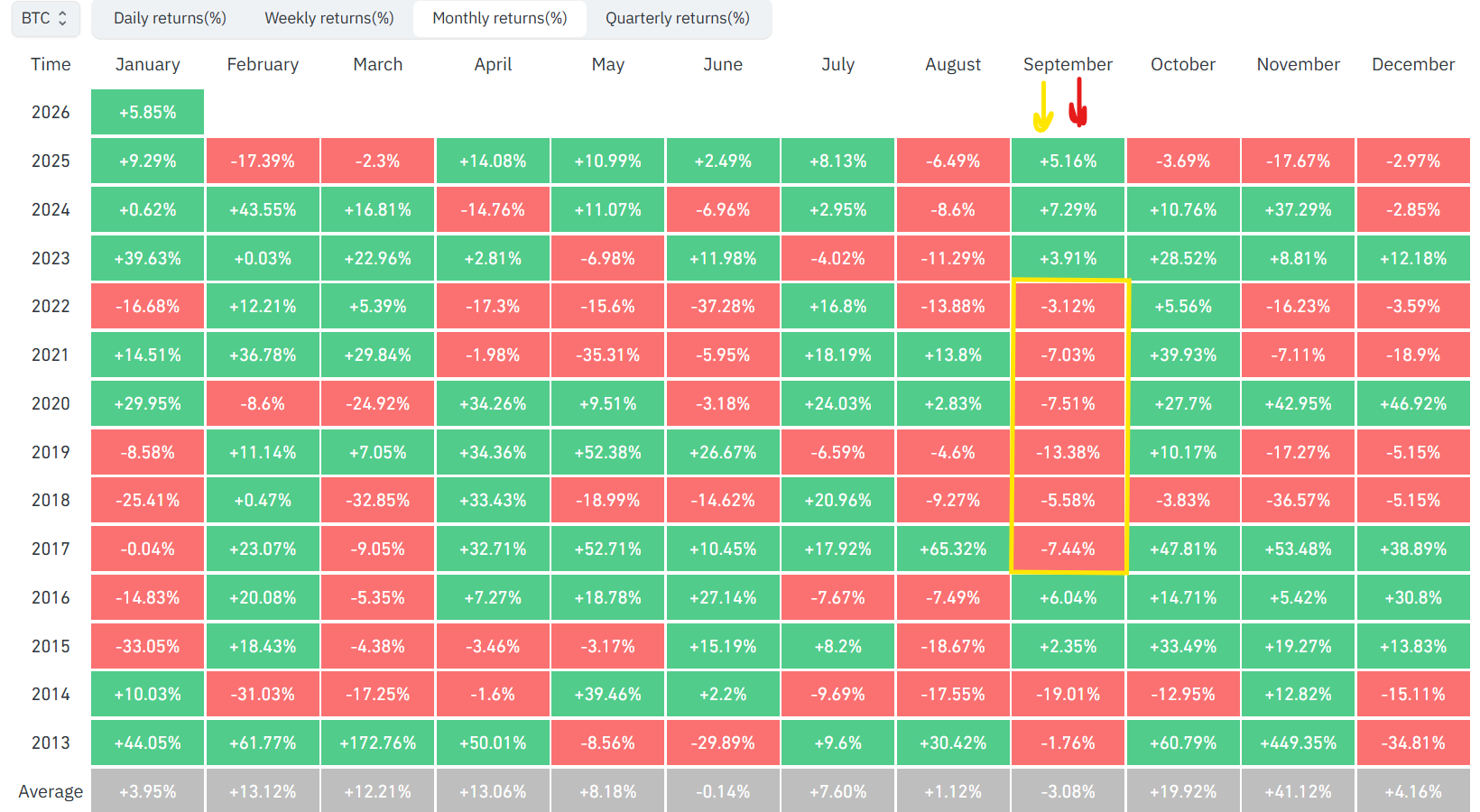Click the March 2013 +172.76% cell
The image size is (1480, 812).
pos(377,743)
